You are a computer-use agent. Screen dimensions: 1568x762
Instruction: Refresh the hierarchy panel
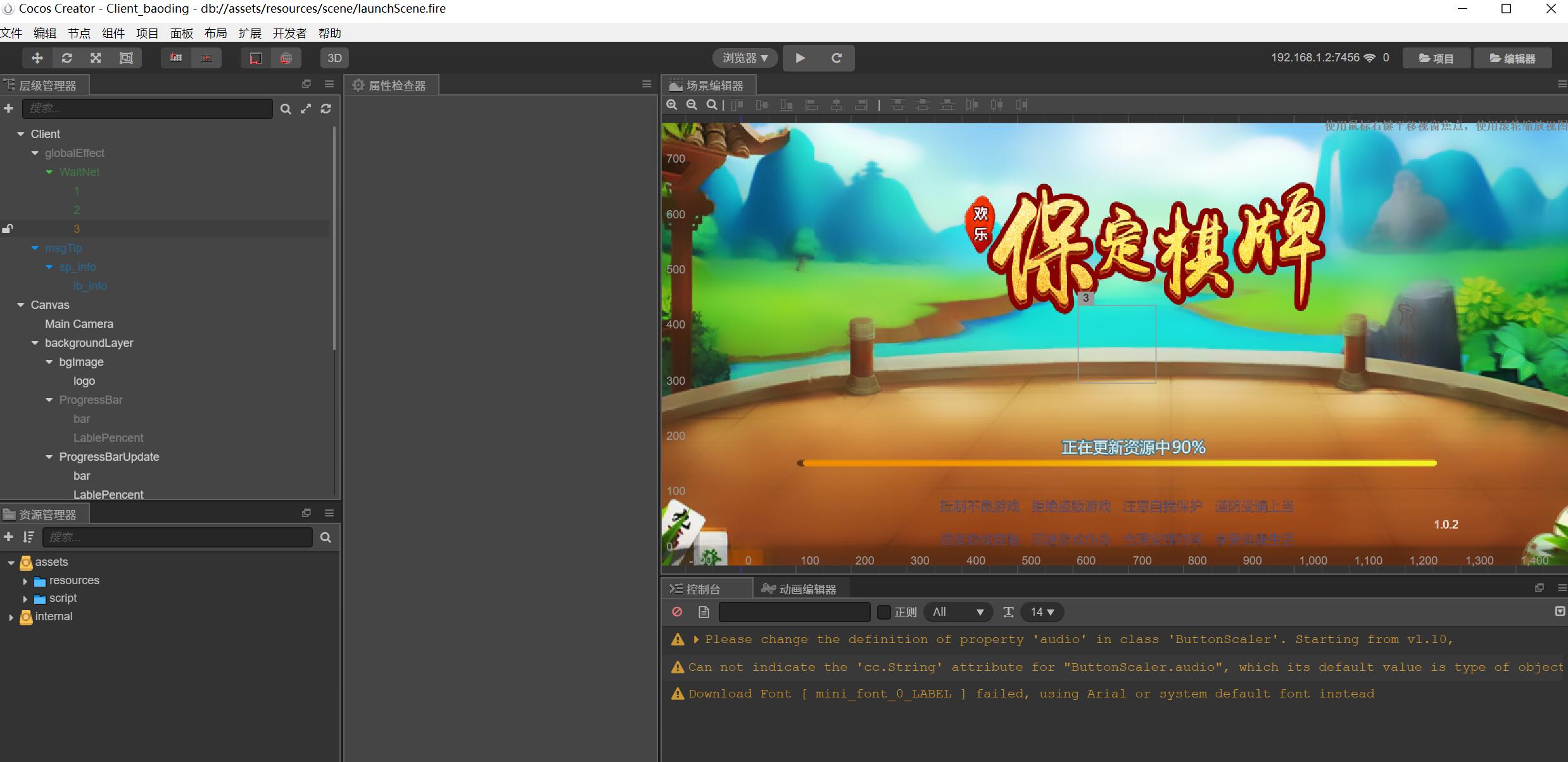326,109
